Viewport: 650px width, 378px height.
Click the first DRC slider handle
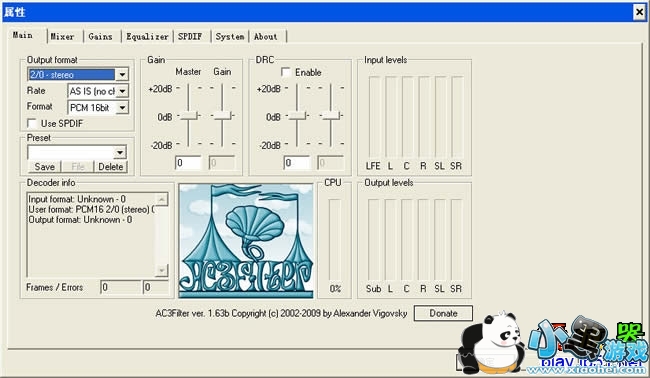click(x=297, y=116)
